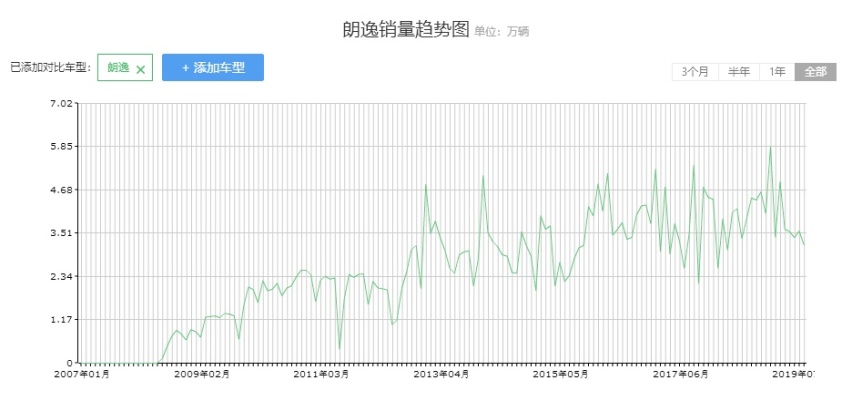Click the 1.17 y-axis label
The image size is (852, 401).
[x=61, y=319]
